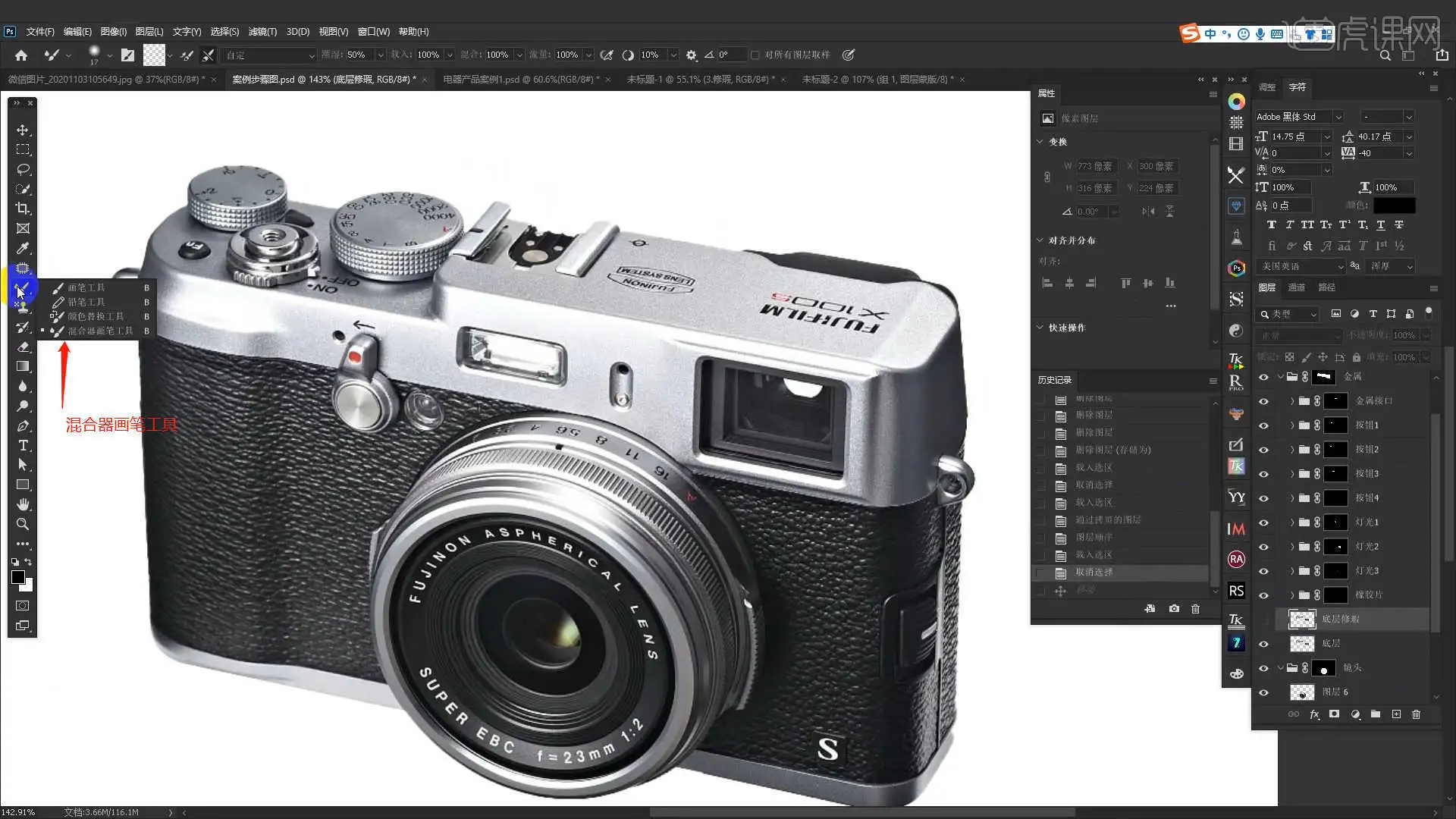This screenshot has height=819, width=1456.
Task: Enable 对所有图层取样 checkbox
Action: pyautogui.click(x=755, y=55)
